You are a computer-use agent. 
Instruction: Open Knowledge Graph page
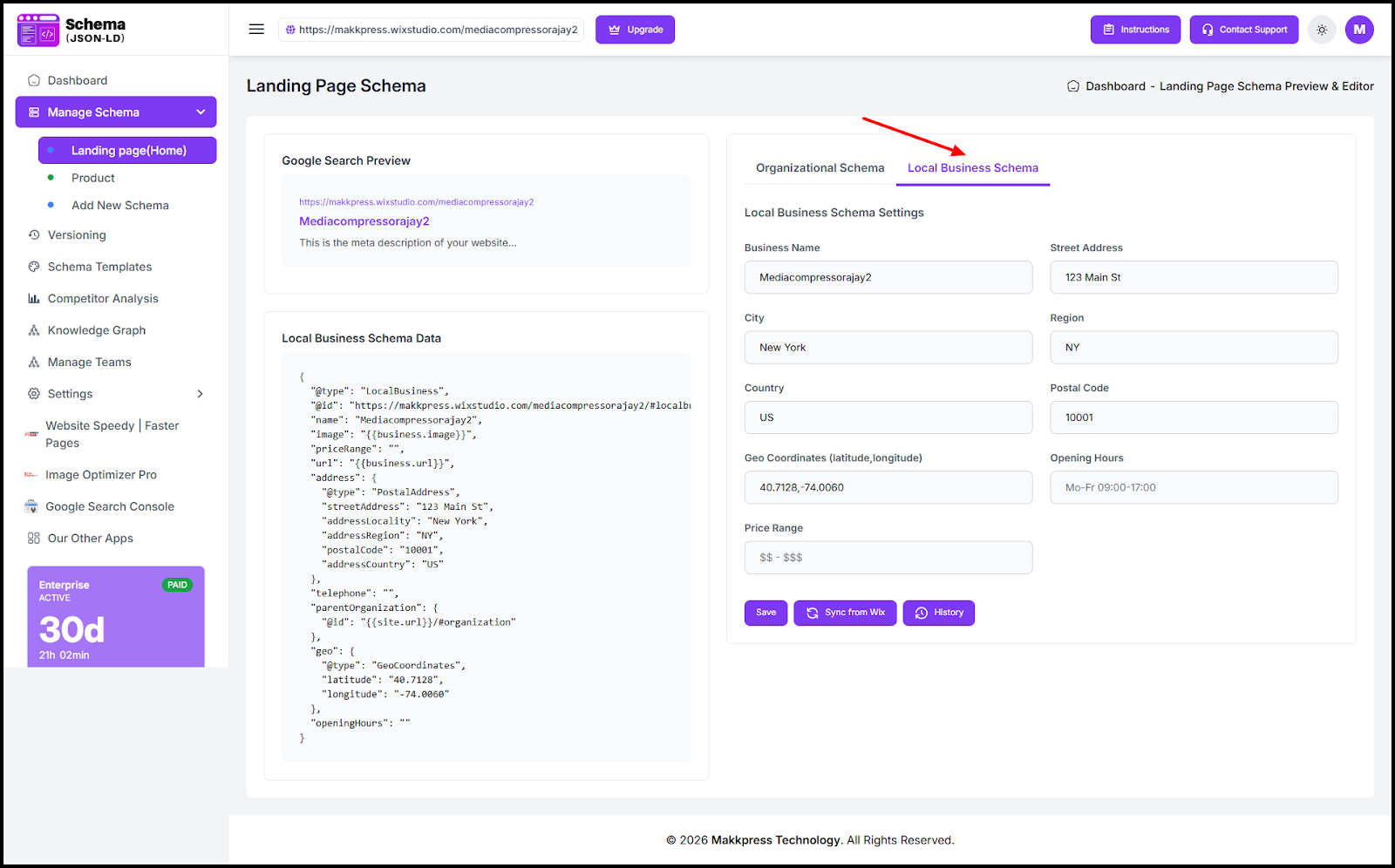tap(96, 330)
